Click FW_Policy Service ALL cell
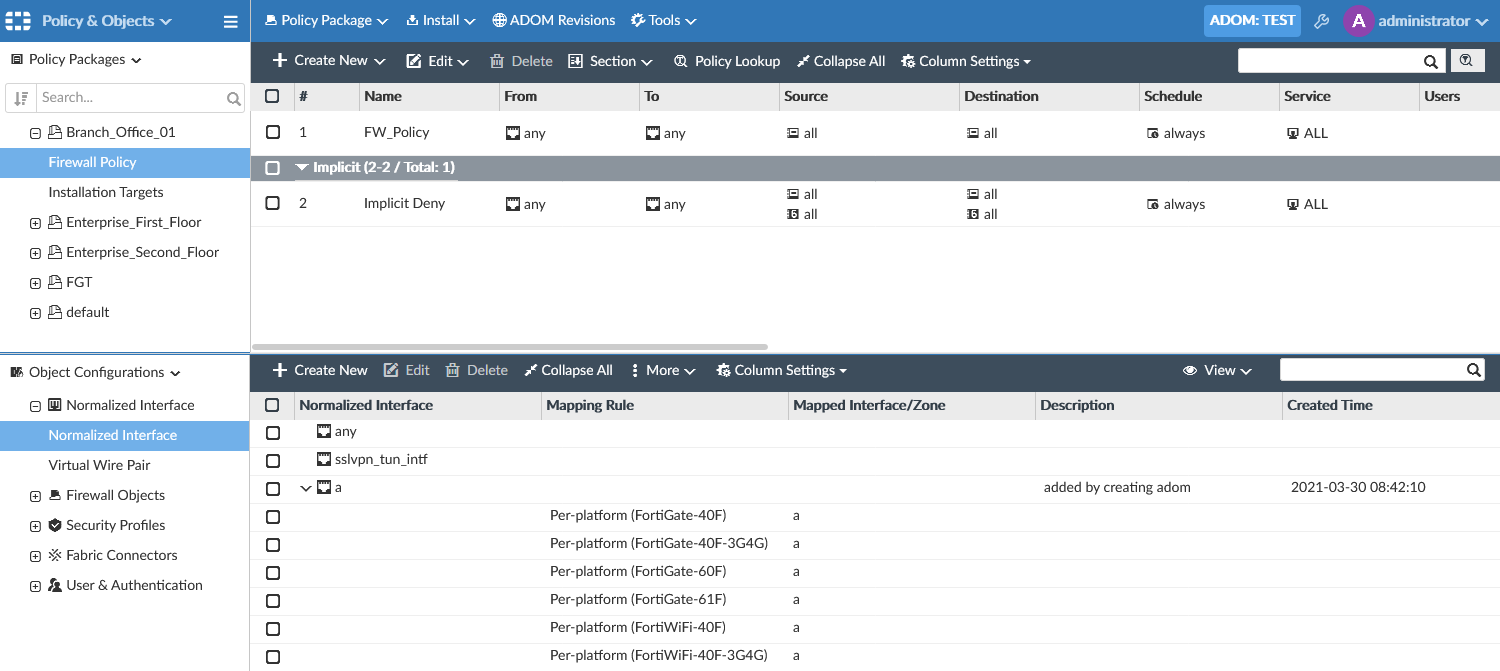1500x671 pixels. [1307, 133]
